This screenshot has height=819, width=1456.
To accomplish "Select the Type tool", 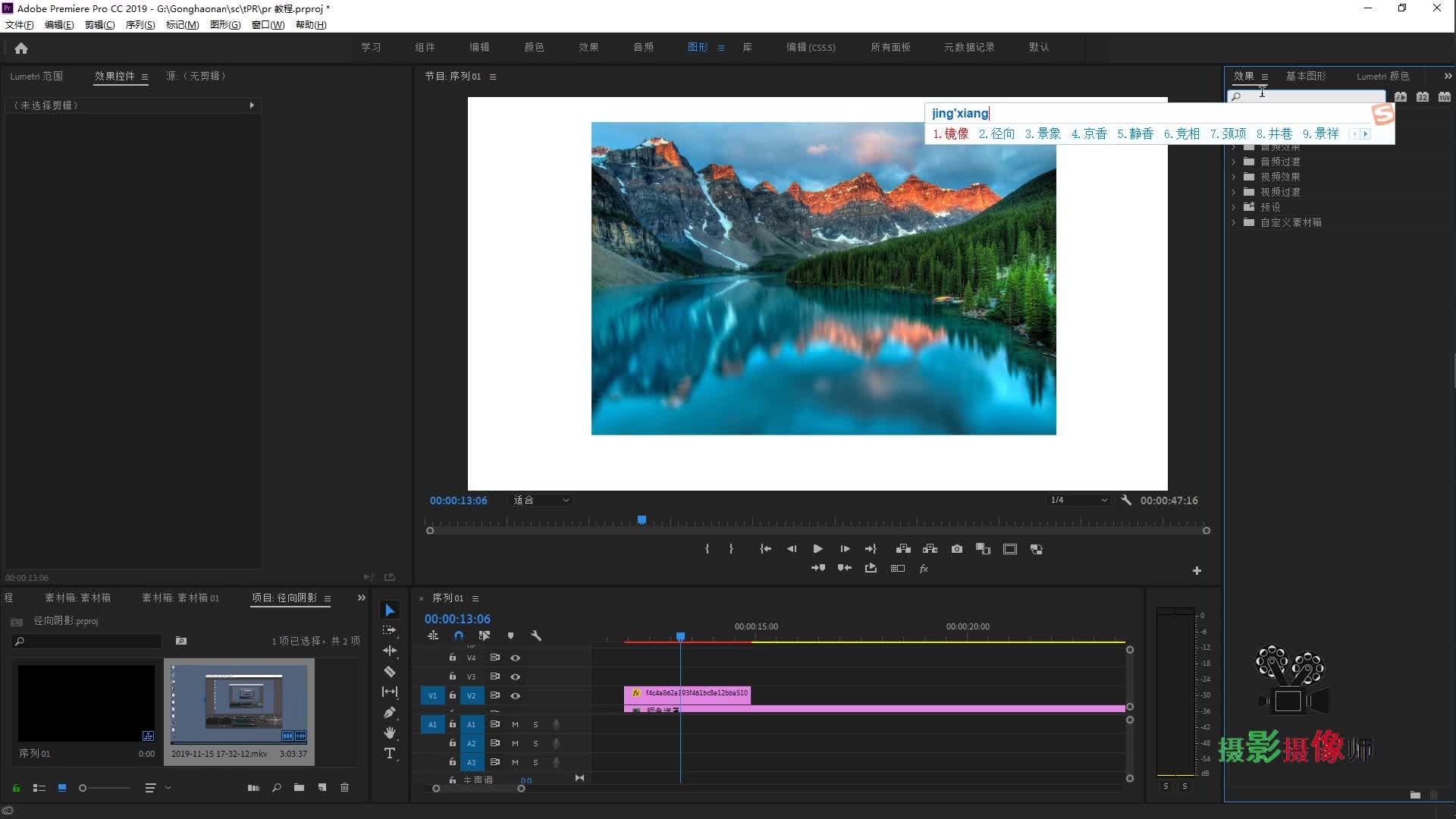I will click(390, 753).
